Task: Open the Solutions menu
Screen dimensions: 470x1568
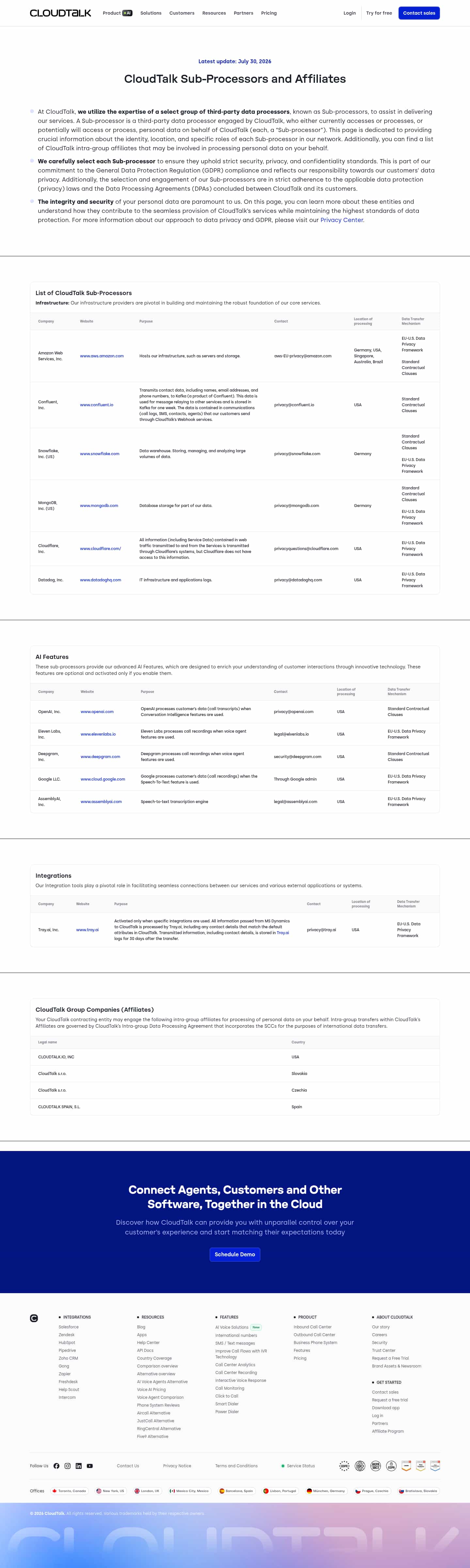Action: point(150,13)
